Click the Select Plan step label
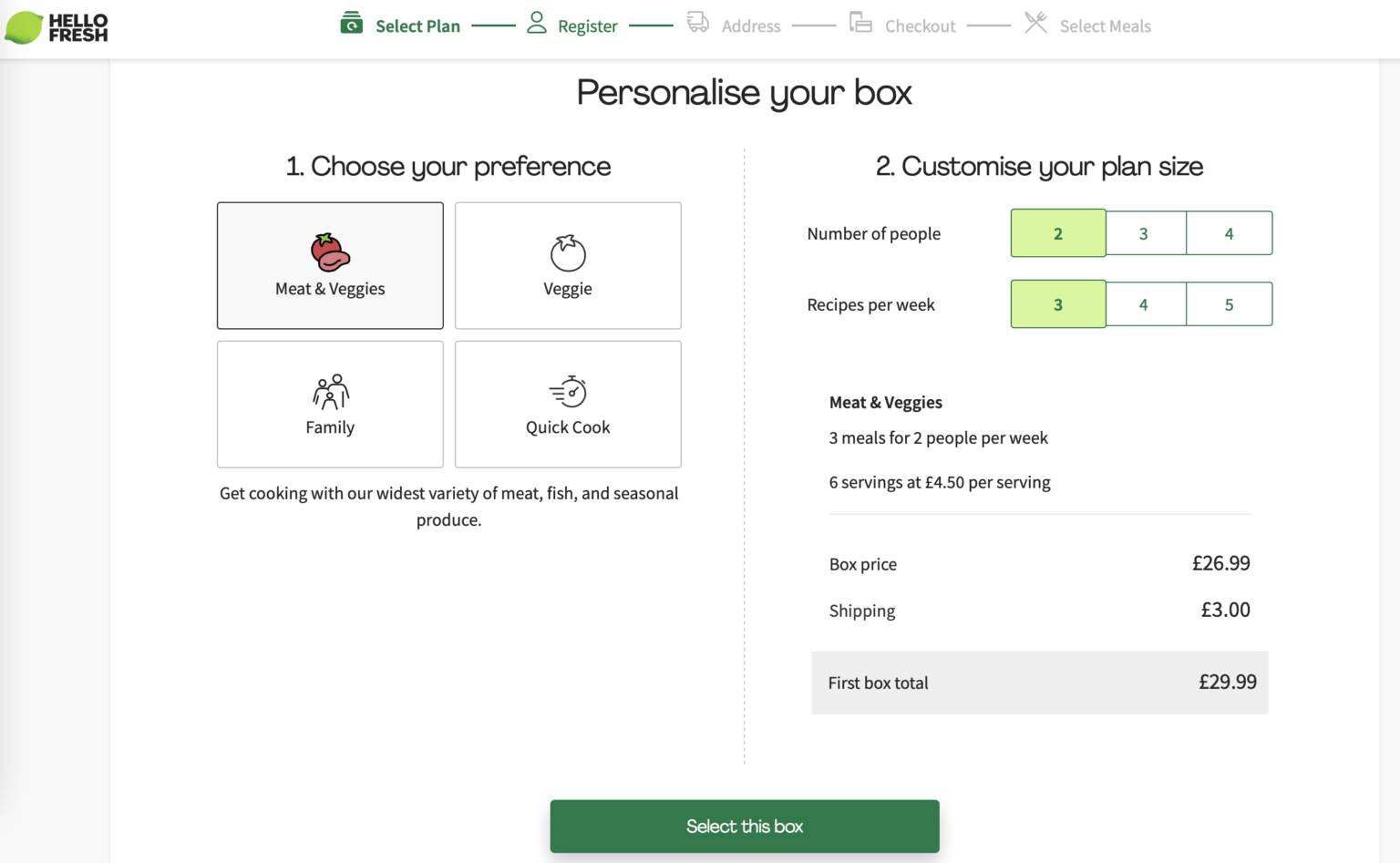Image resolution: width=1400 pixels, height=863 pixels. click(417, 26)
